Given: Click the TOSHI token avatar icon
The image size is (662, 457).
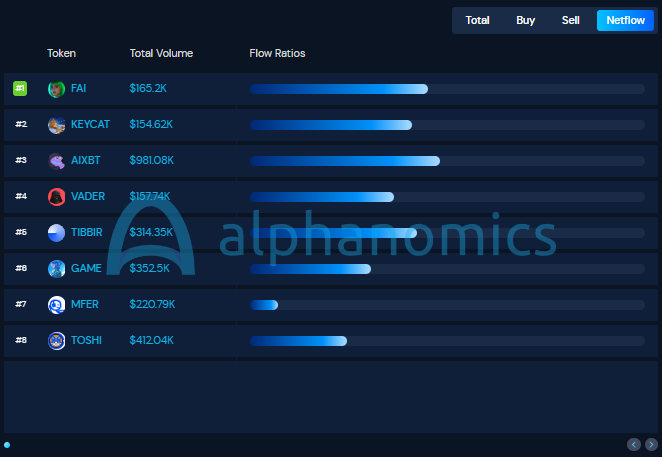Looking at the screenshot, I should [56, 340].
